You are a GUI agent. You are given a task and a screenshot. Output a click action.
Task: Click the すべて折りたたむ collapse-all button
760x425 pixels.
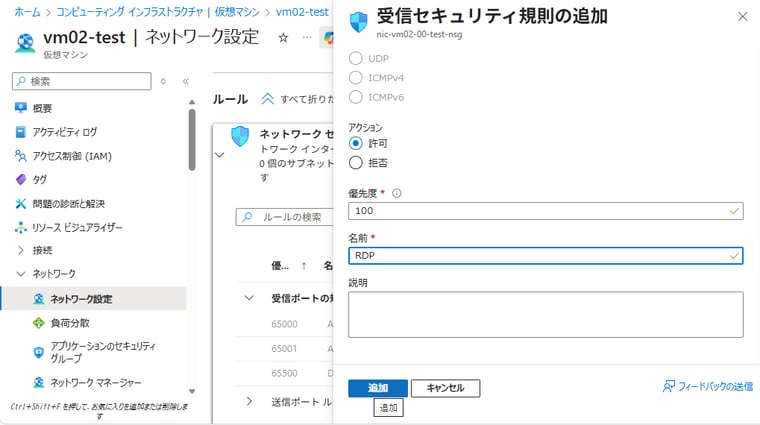pyautogui.click(x=298, y=99)
